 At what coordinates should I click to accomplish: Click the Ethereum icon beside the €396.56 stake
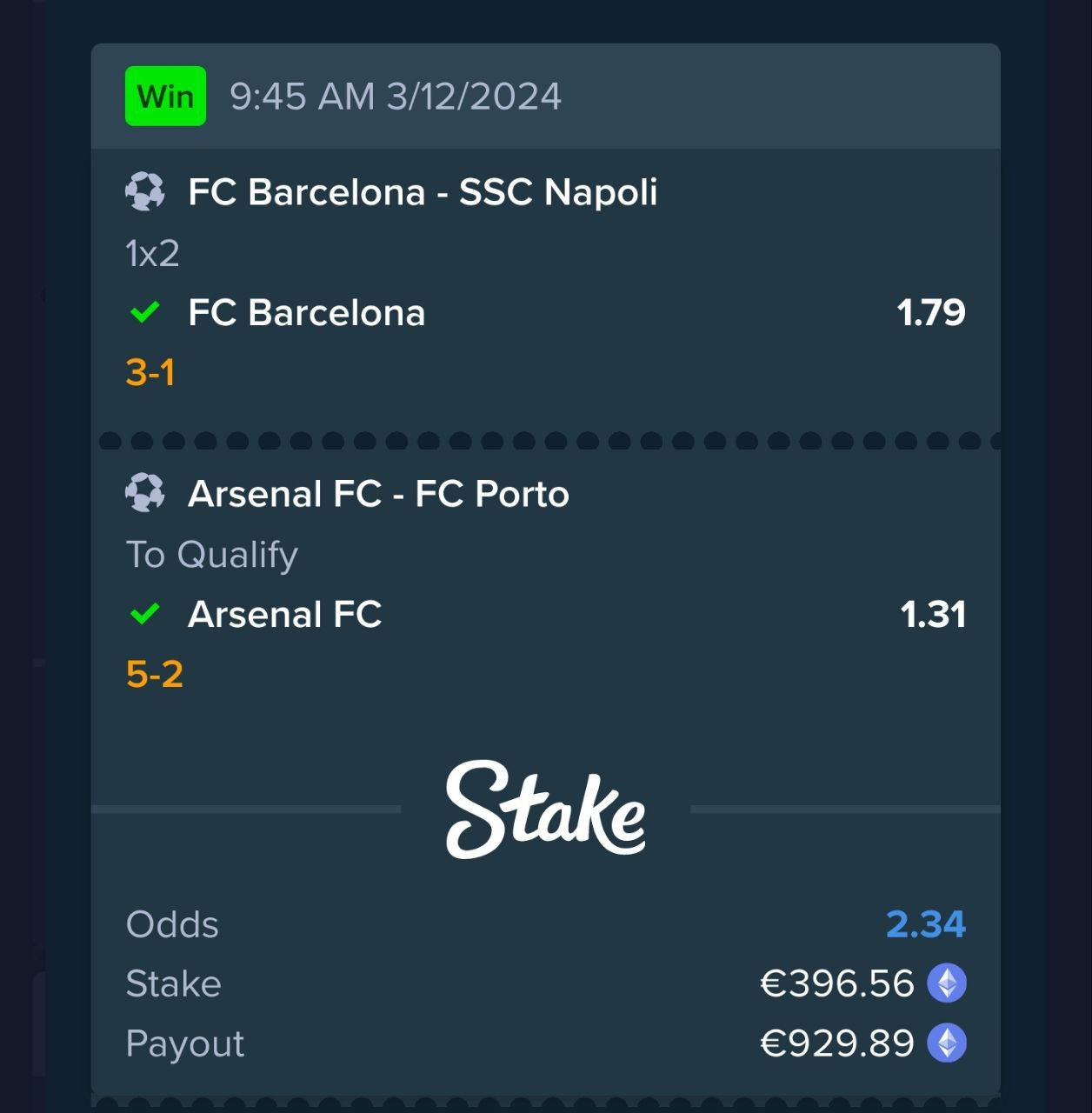[x=947, y=983]
